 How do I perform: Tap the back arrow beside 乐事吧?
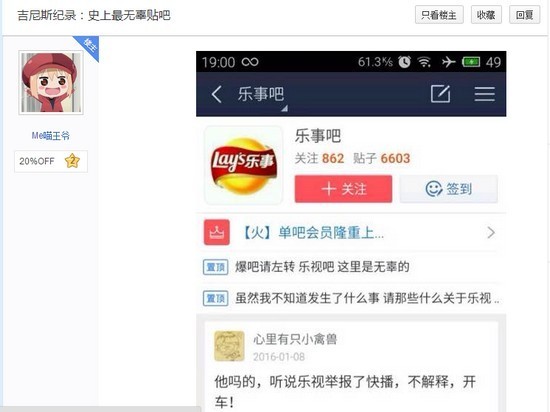tap(216, 94)
